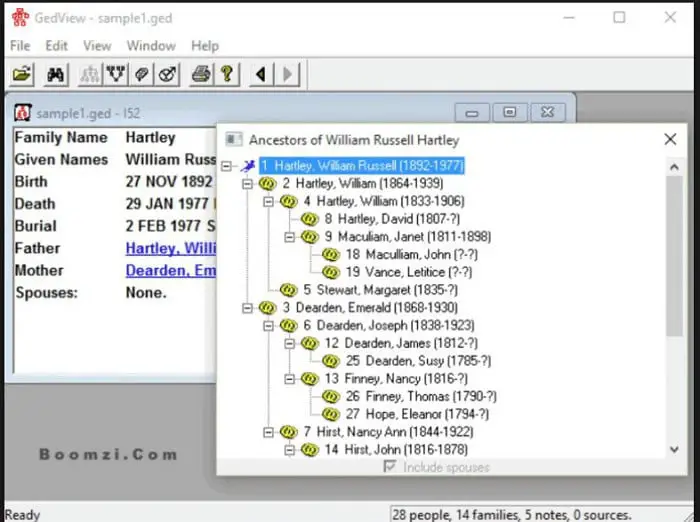The image size is (700, 522).
Task: Open a GEDCOM file with folder icon
Action: [22, 74]
